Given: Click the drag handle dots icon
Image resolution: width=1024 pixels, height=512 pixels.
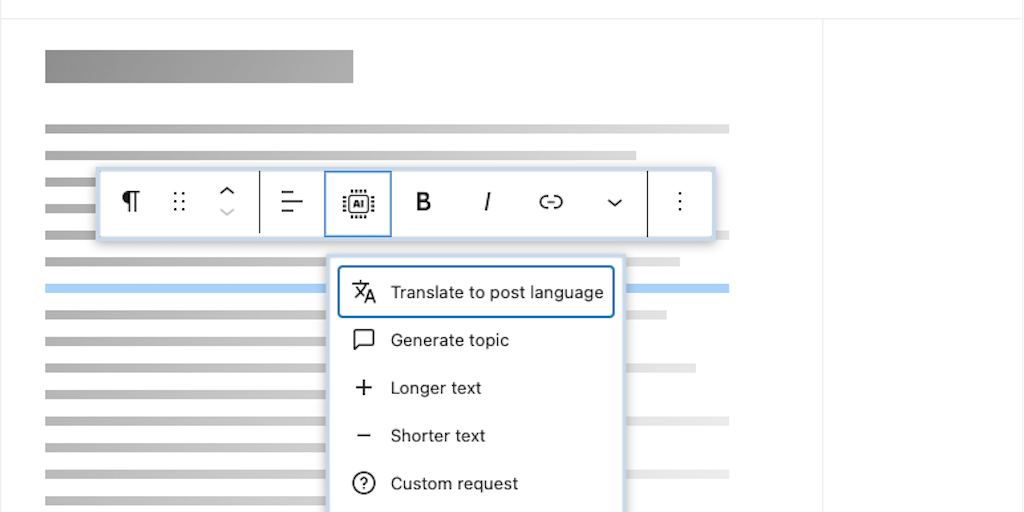Looking at the screenshot, I should pos(179,202).
